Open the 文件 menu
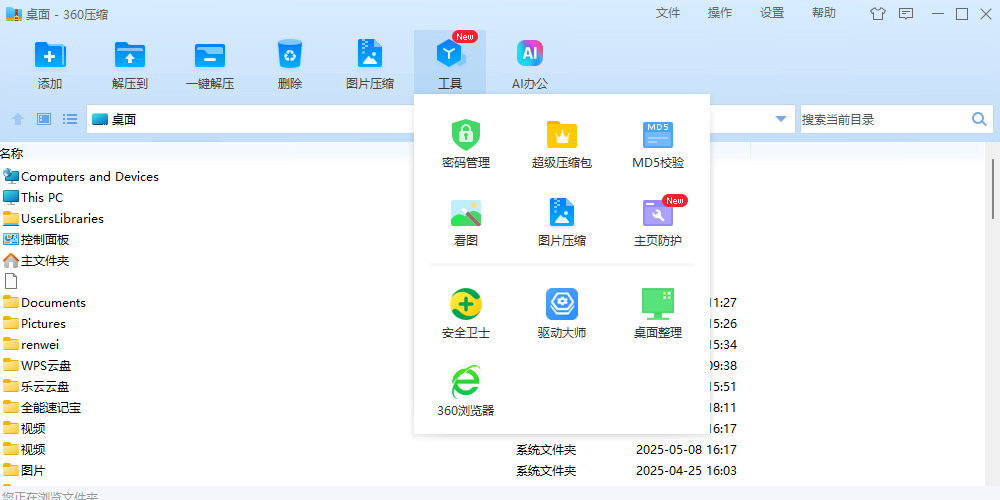The width and height of the screenshot is (1000, 500). click(668, 13)
